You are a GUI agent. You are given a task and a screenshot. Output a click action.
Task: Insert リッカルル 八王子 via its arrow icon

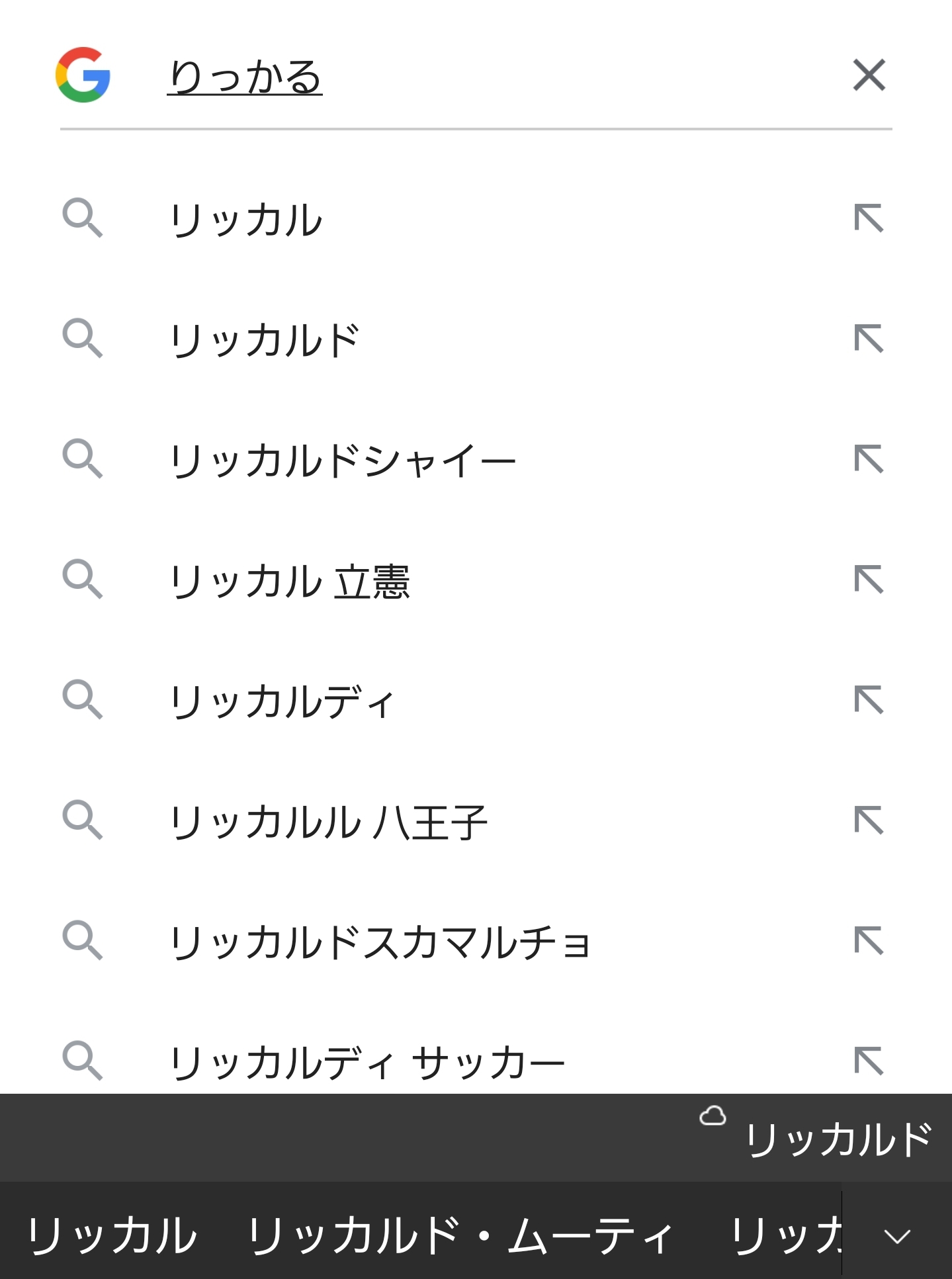869,820
